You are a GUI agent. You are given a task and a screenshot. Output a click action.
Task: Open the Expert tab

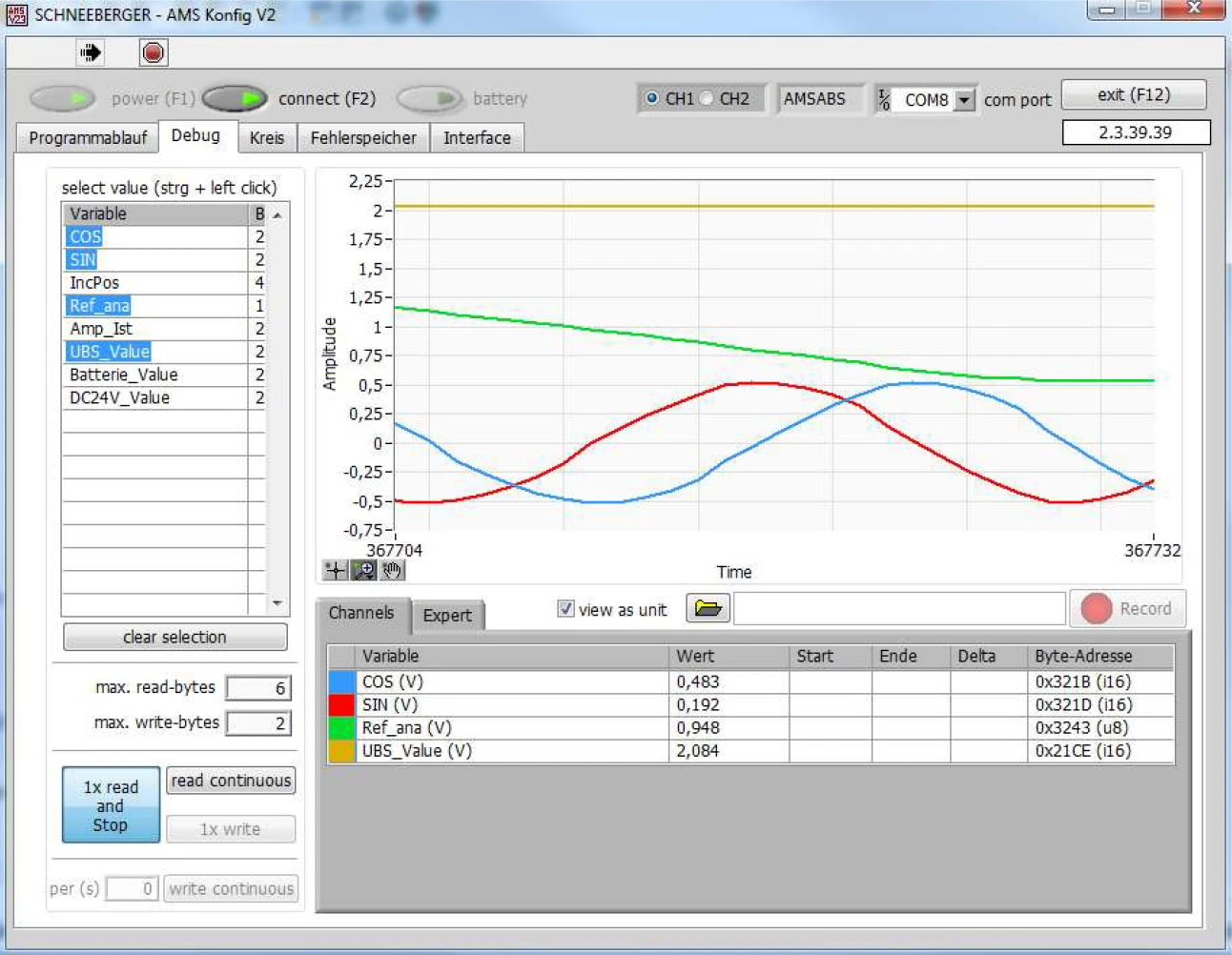coord(447,615)
